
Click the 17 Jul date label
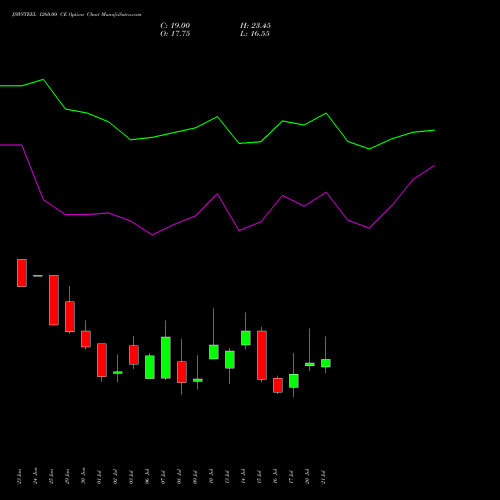pos(291,477)
